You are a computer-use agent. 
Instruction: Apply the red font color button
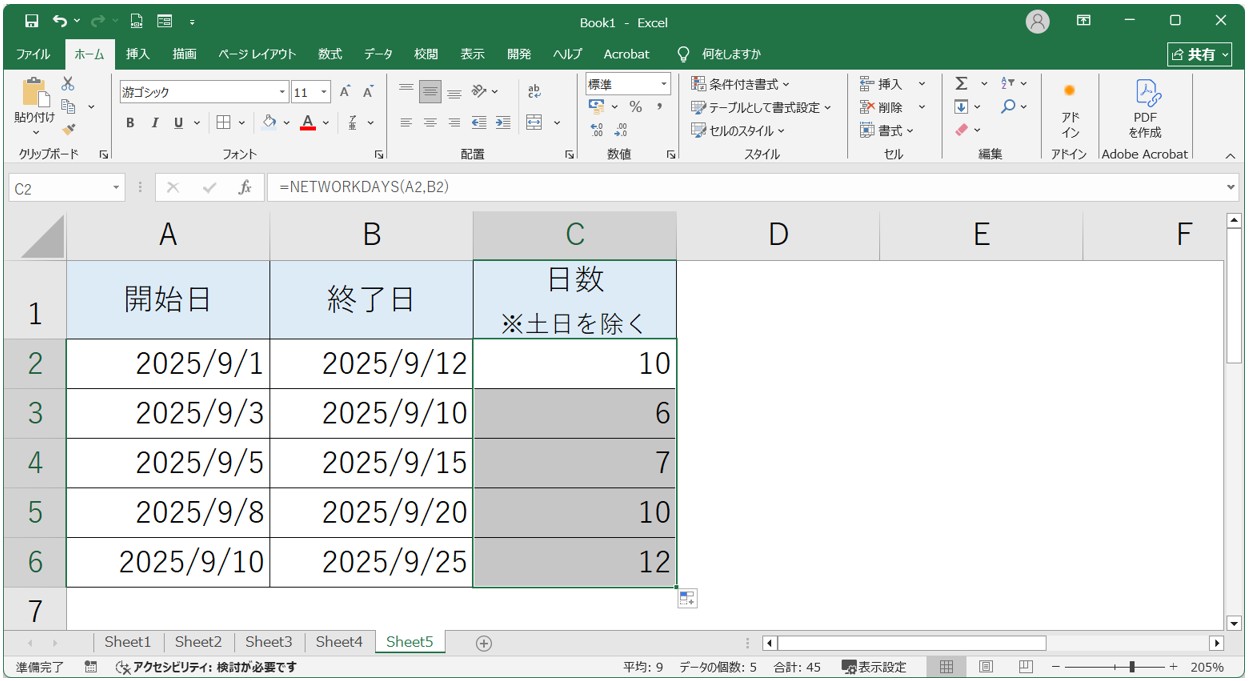click(x=308, y=123)
